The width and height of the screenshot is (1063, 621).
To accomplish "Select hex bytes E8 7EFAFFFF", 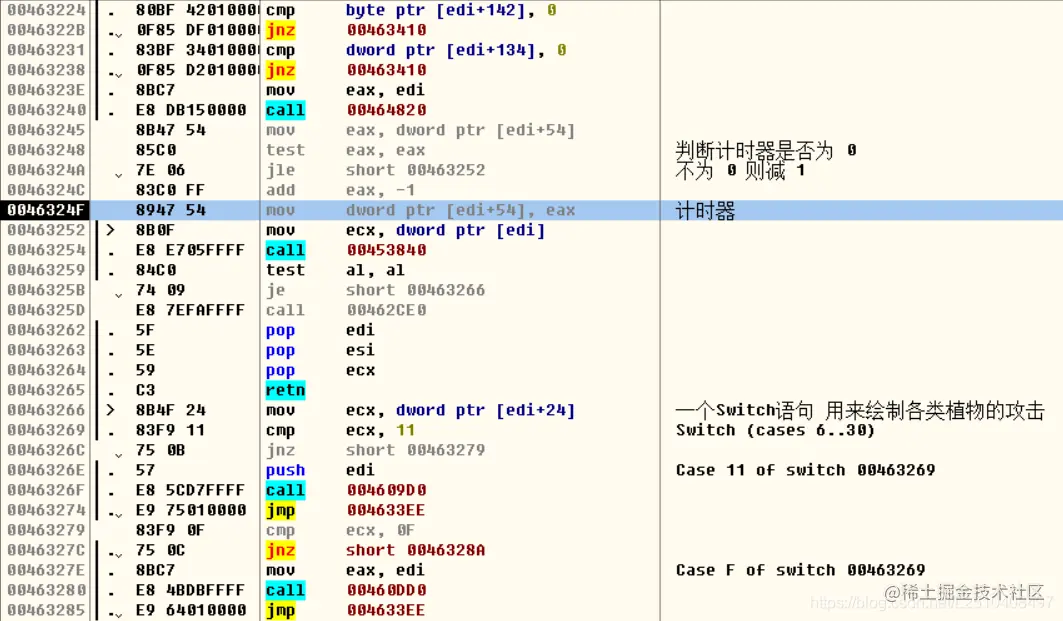I will 190,310.
